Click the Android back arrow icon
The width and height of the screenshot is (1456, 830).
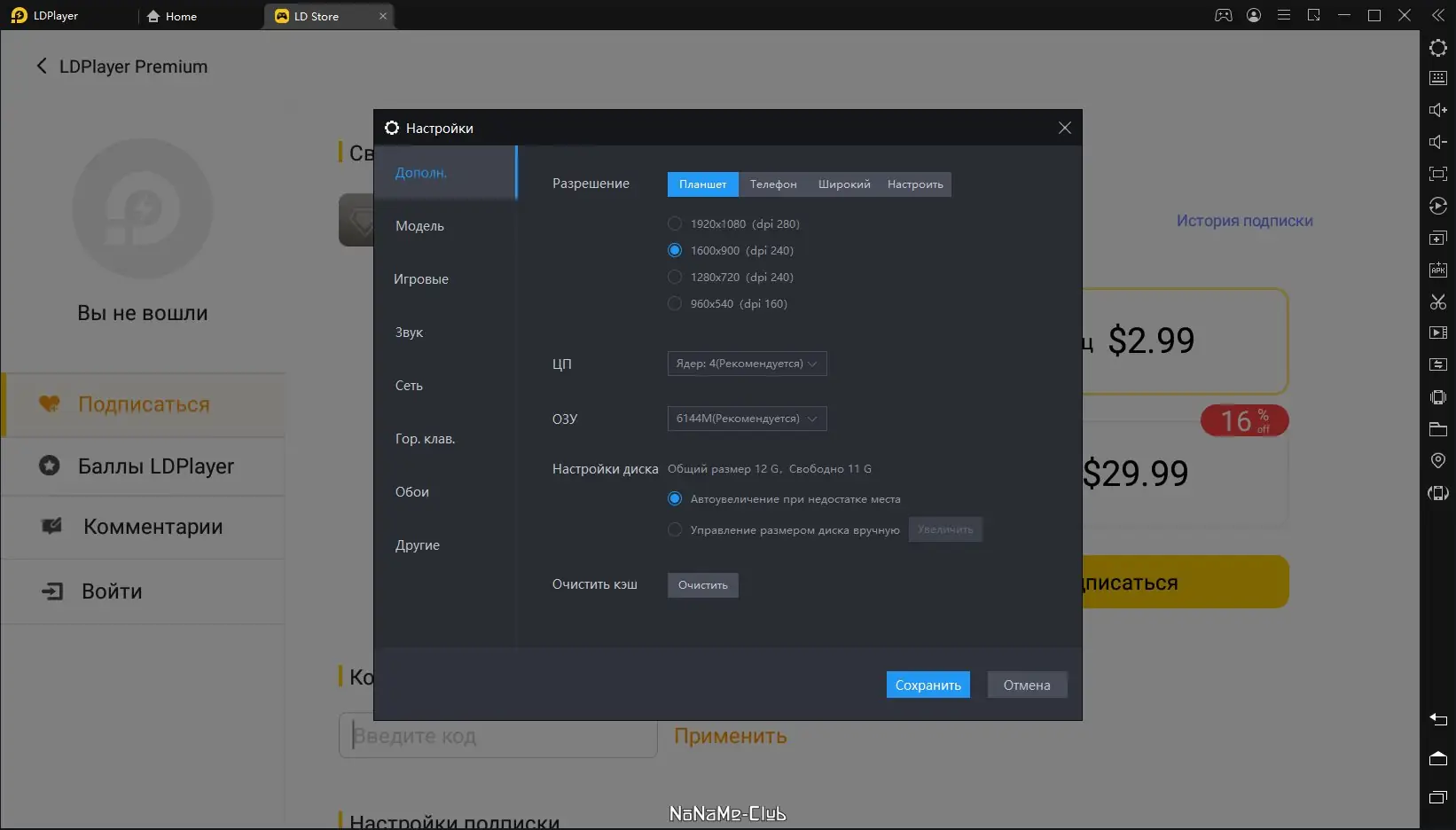tap(1438, 719)
